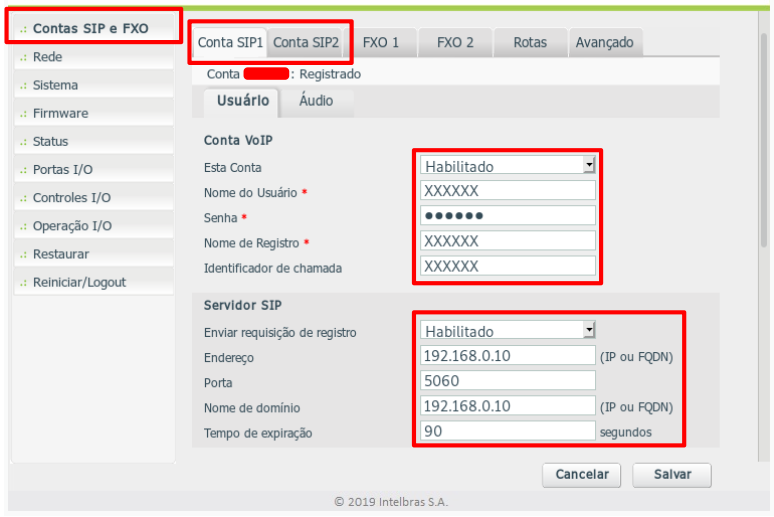The width and height of the screenshot is (774, 517).
Task: Click the Tempo de expiração field
Action: (x=508, y=431)
